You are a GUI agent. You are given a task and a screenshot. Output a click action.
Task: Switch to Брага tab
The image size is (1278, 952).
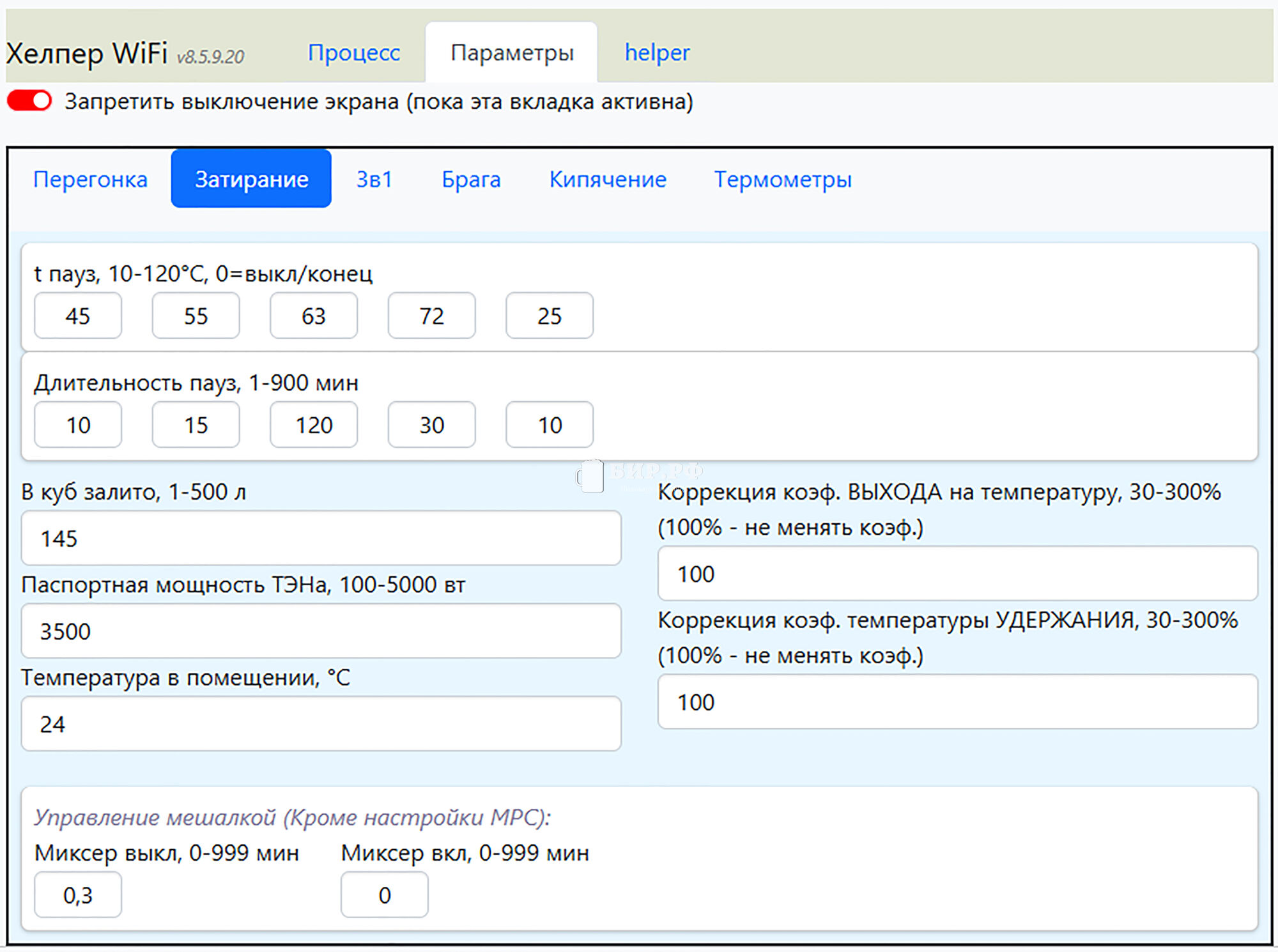[471, 180]
